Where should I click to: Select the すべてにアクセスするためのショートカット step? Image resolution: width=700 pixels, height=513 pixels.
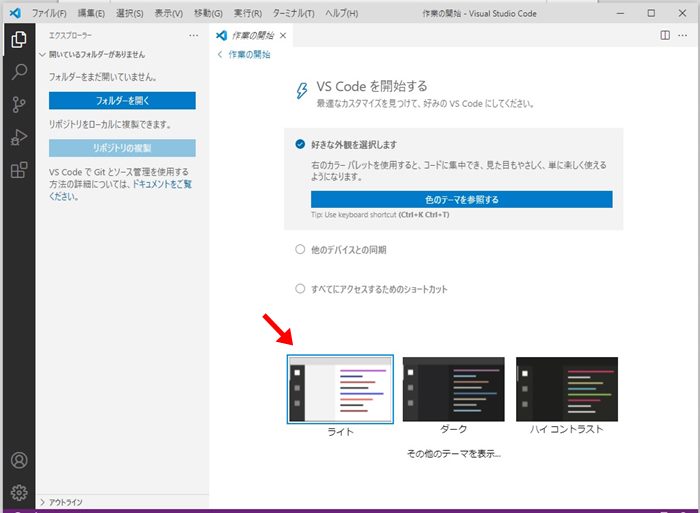point(371,289)
